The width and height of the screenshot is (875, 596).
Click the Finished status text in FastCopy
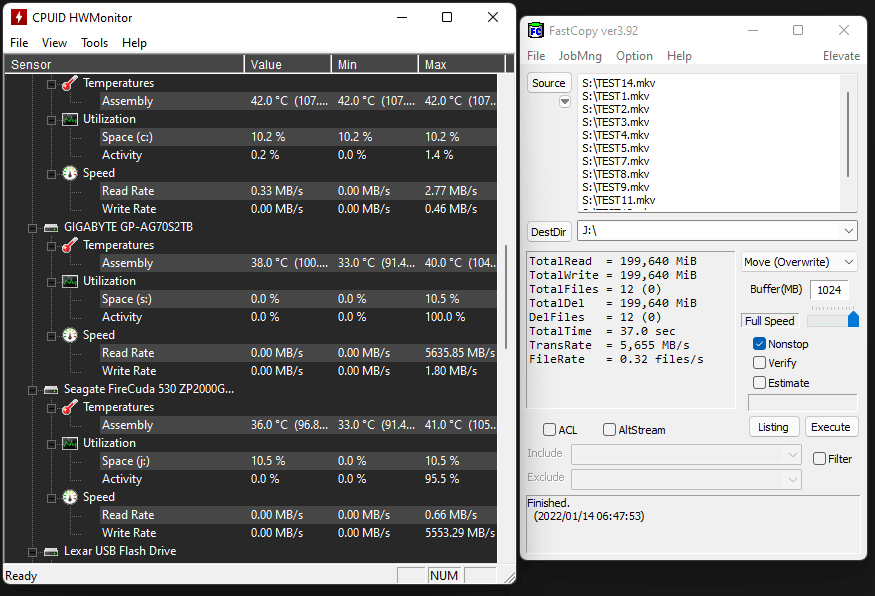point(549,503)
